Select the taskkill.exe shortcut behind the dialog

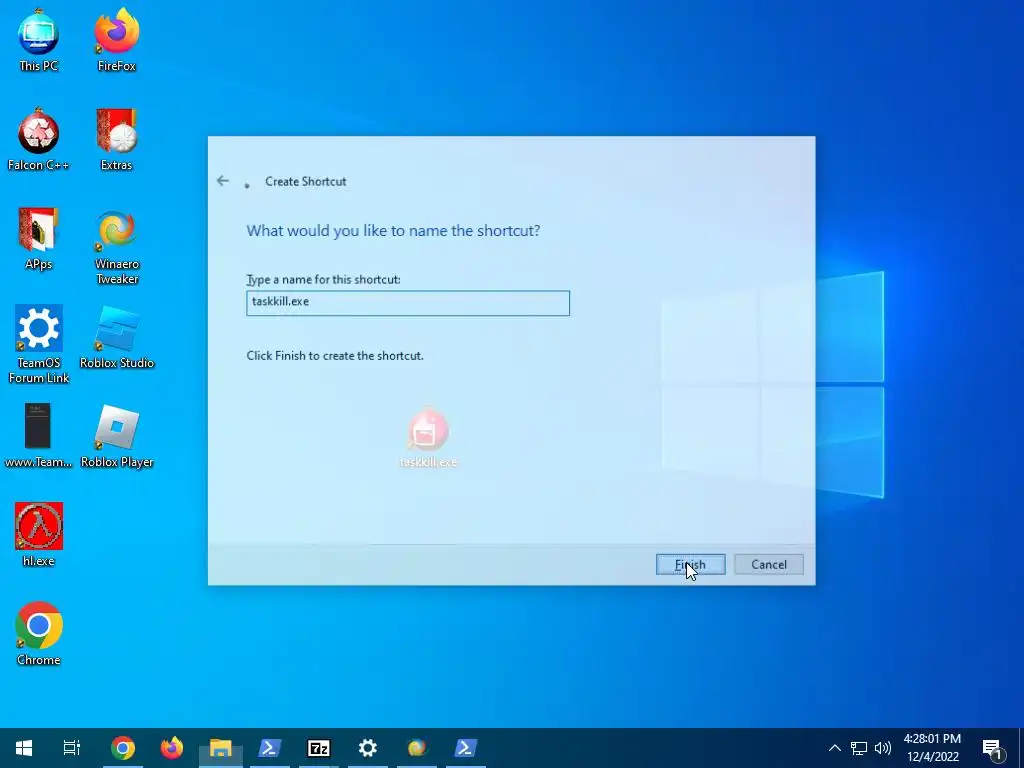(x=428, y=438)
